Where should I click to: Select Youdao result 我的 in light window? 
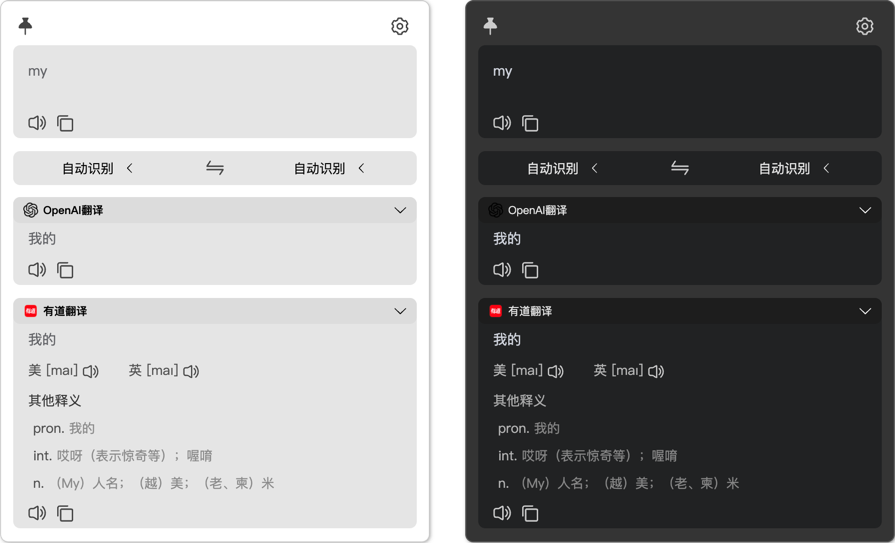pyautogui.click(x=42, y=340)
